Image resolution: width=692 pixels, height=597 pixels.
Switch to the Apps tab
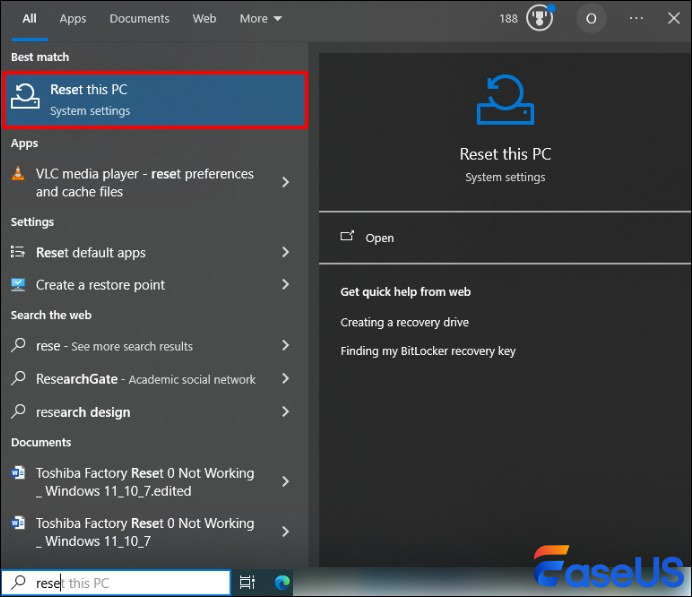click(73, 18)
